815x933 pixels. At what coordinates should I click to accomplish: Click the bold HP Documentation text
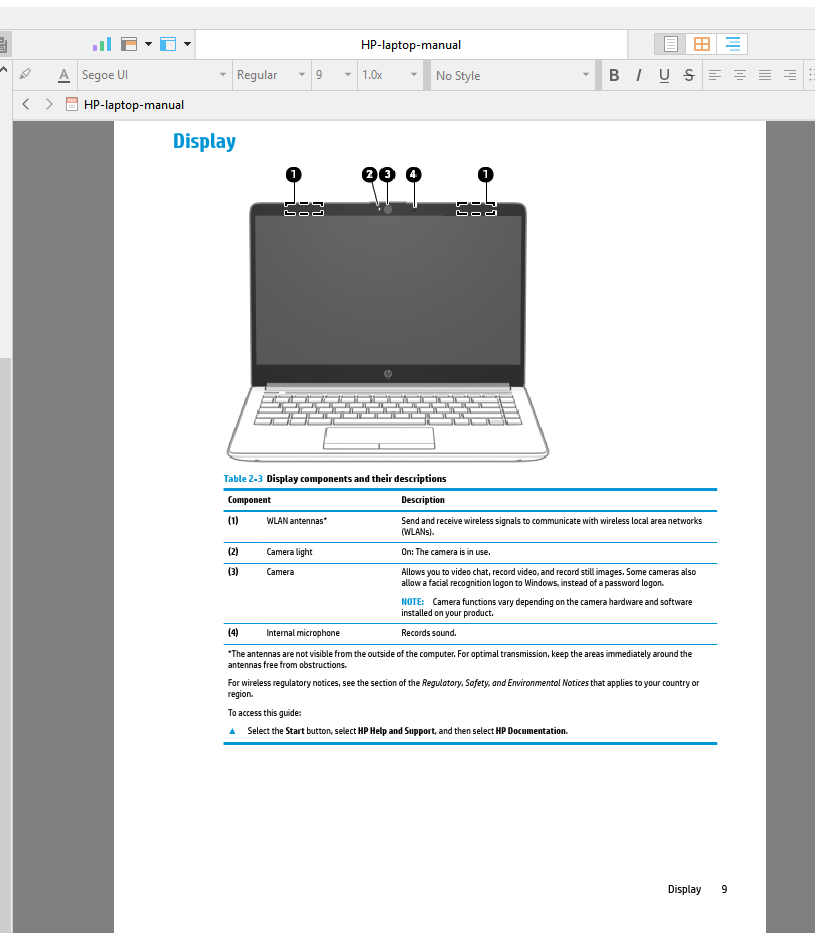pos(531,731)
